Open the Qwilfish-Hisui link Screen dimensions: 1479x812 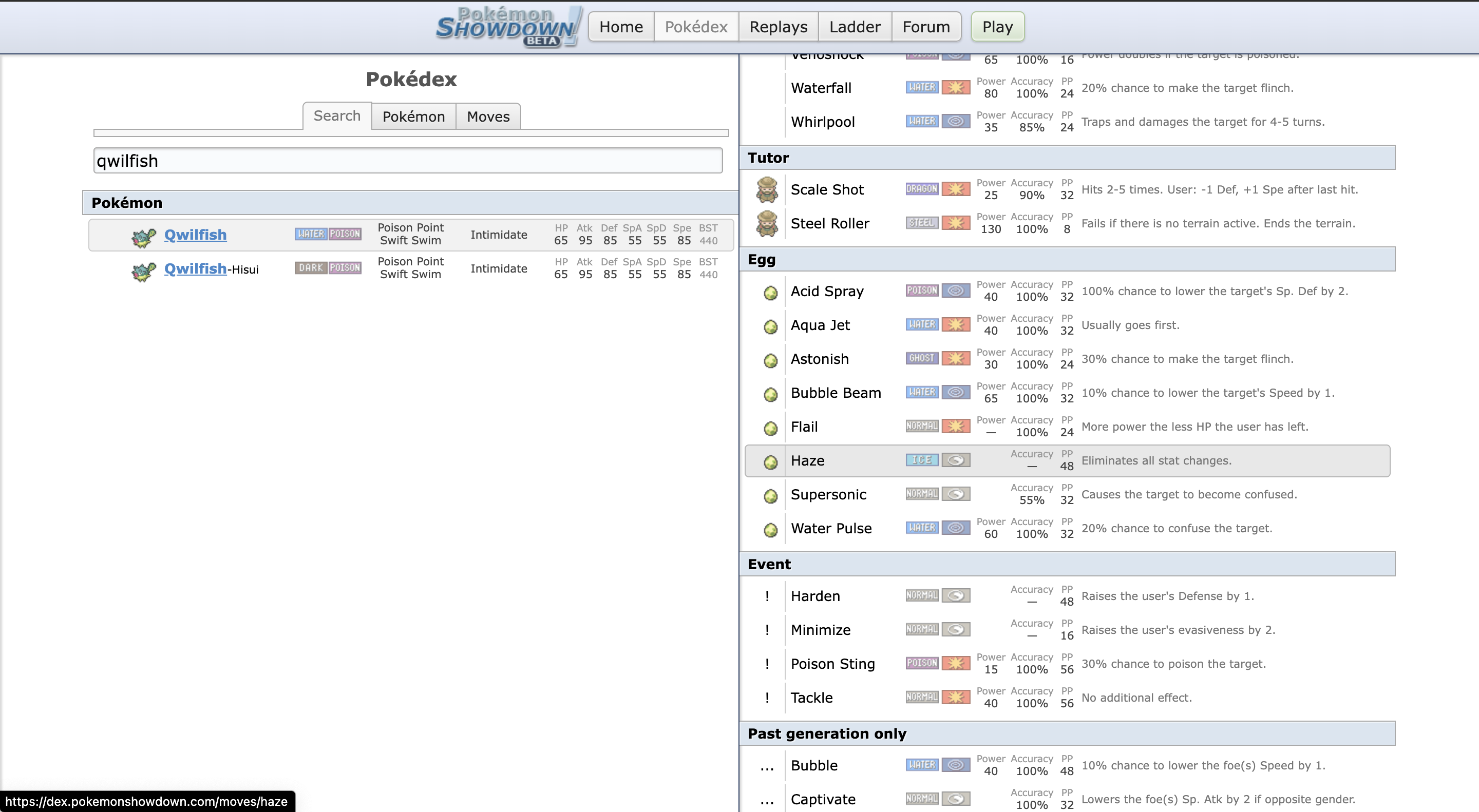click(211, 268)
